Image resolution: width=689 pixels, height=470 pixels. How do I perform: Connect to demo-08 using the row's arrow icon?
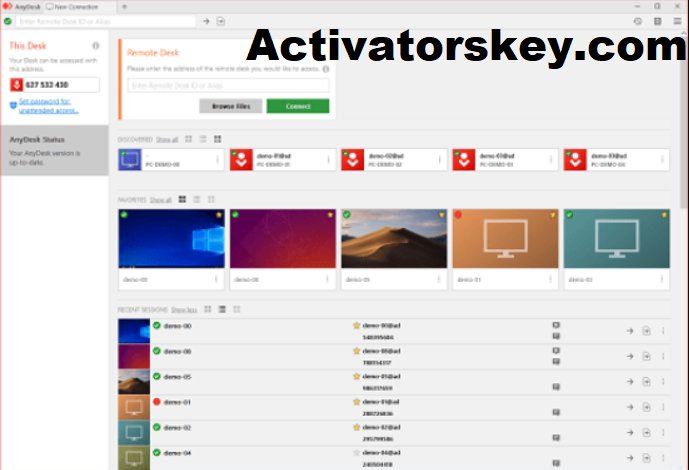coord(630,356)
